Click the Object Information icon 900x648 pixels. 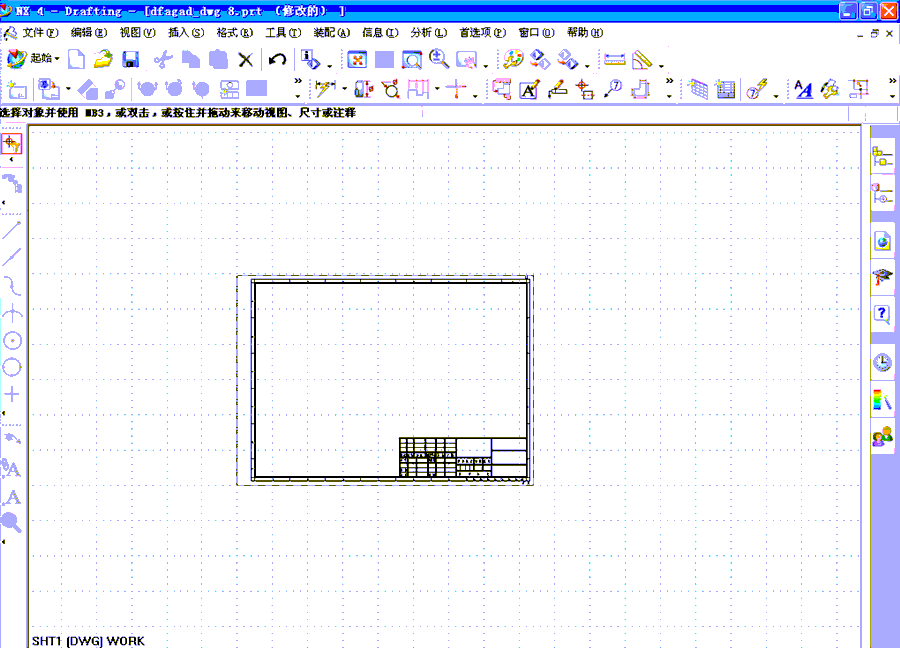pos(311,59)
